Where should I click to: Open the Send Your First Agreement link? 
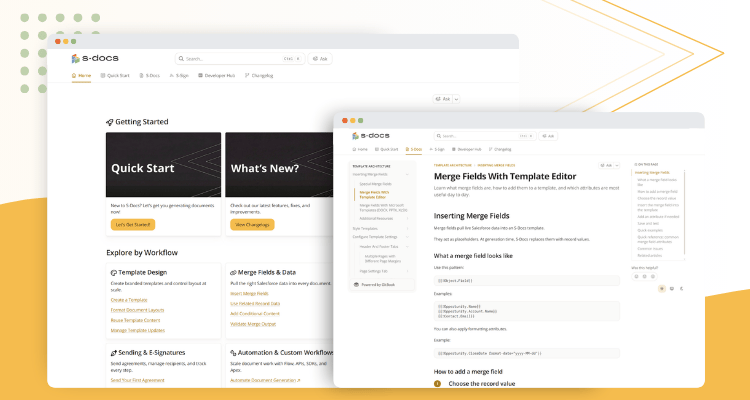(x=137, y=380)
